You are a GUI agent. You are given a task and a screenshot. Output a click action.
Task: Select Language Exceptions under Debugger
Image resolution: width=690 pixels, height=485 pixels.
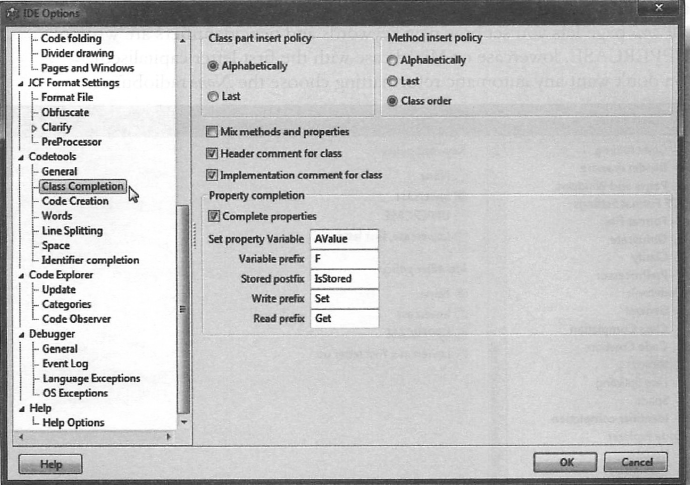tap(91, 378)
